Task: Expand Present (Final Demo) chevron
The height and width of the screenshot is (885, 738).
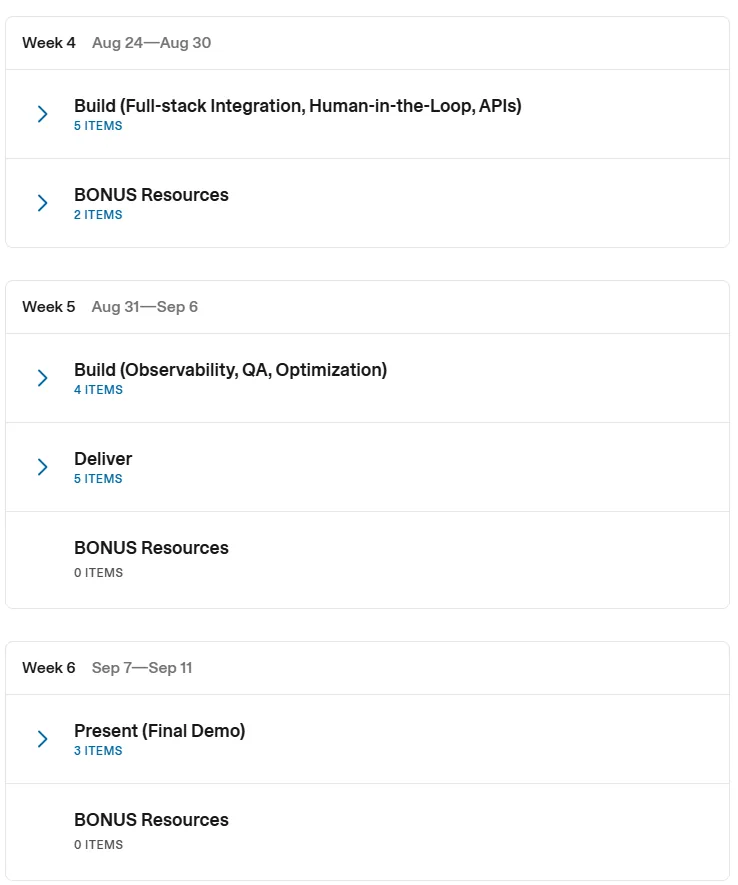Action: (x=42, y=739)
